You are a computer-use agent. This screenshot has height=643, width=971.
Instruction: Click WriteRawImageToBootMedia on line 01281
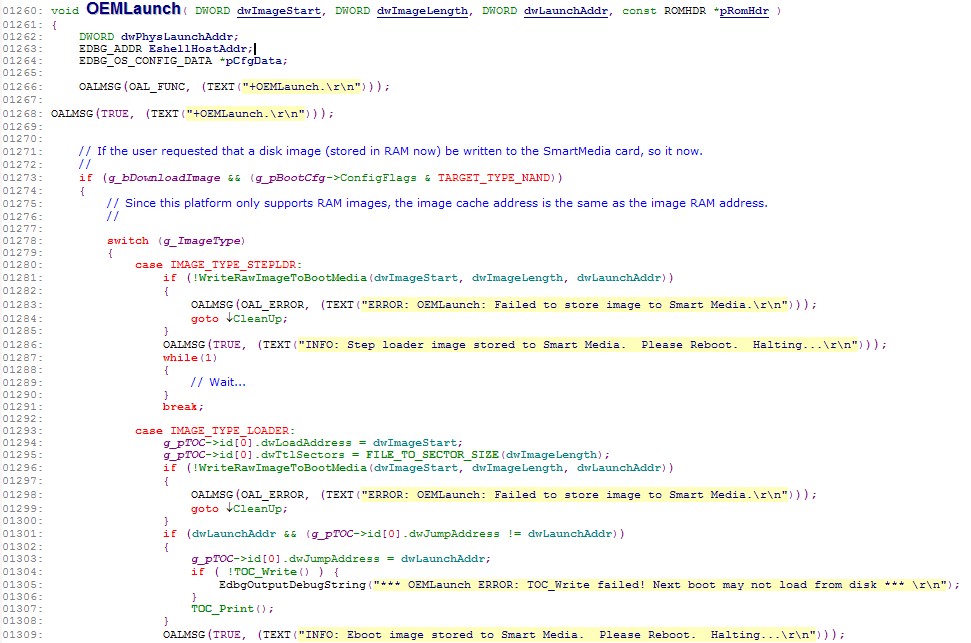tap(282, 278)
